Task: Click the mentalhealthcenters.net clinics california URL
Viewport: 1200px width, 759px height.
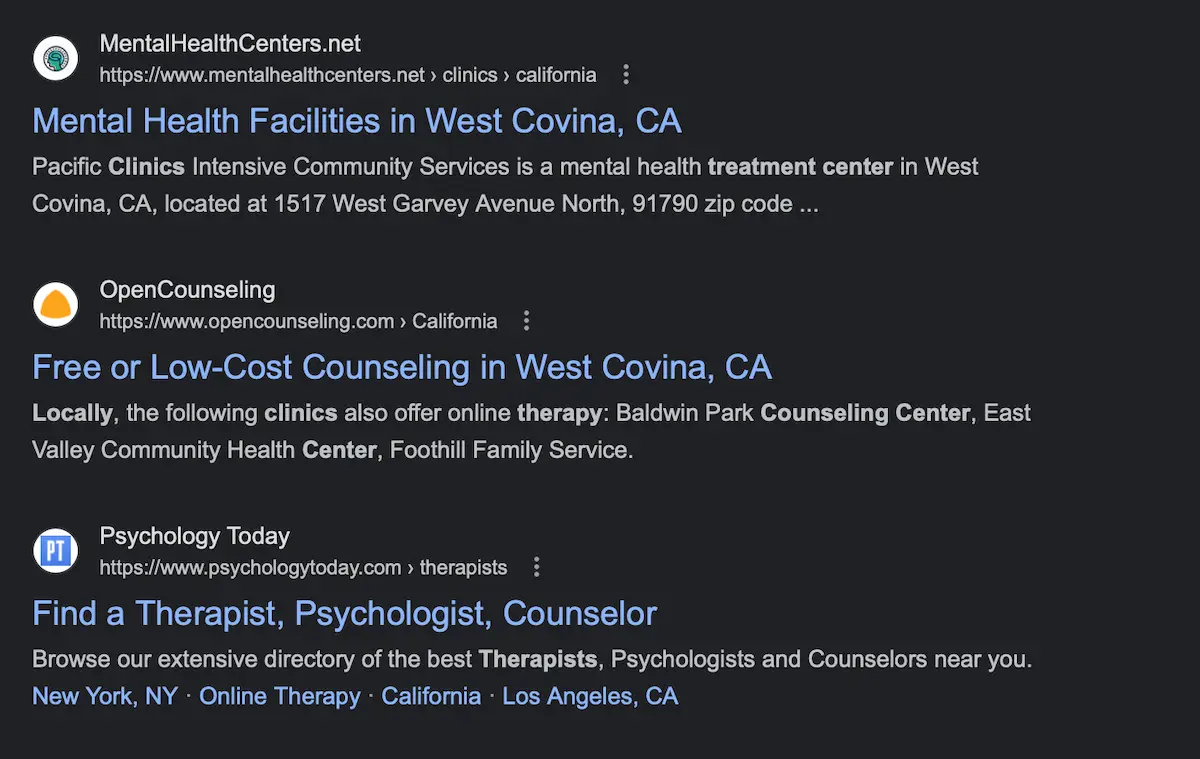Action: 348,75
